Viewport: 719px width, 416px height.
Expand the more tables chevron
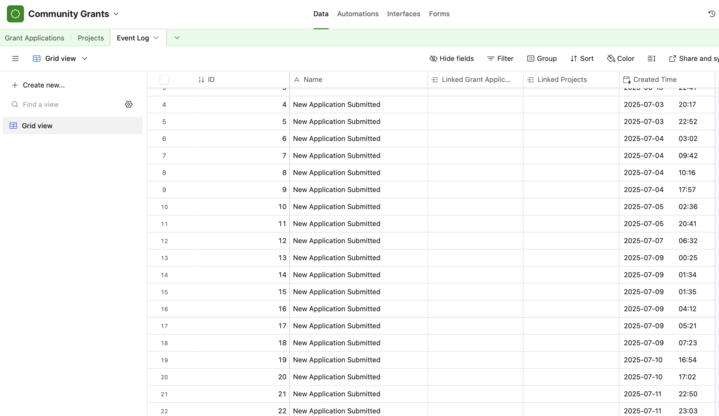tap(177, 38)
